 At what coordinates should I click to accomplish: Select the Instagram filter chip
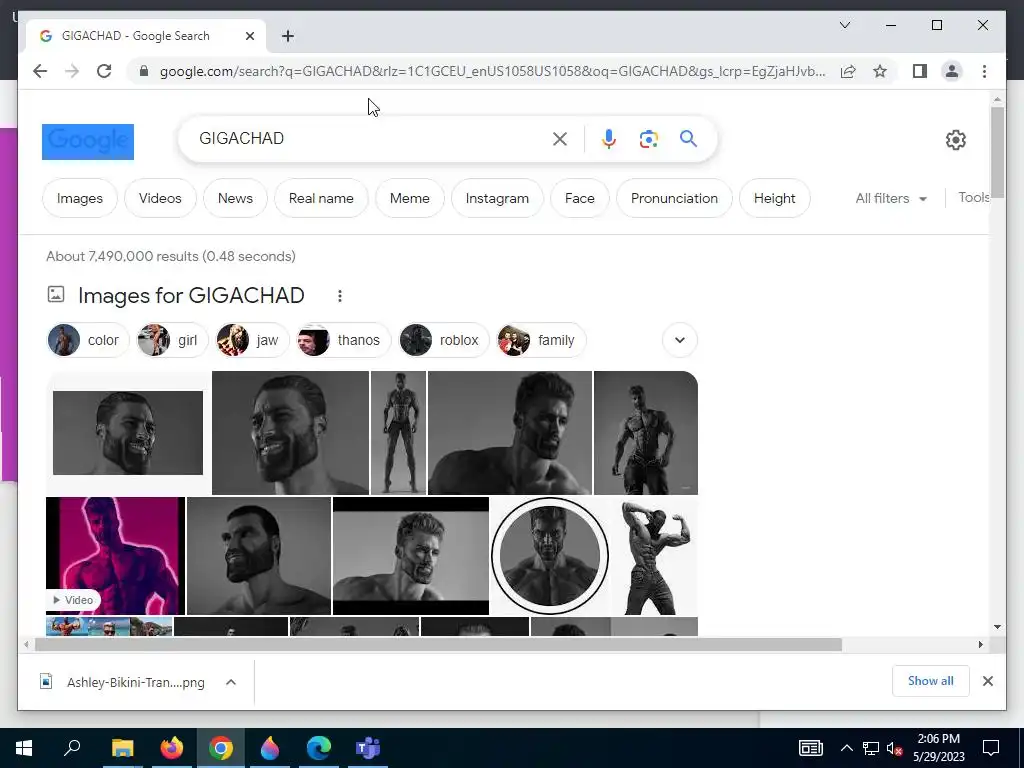(x=497, y=198)
